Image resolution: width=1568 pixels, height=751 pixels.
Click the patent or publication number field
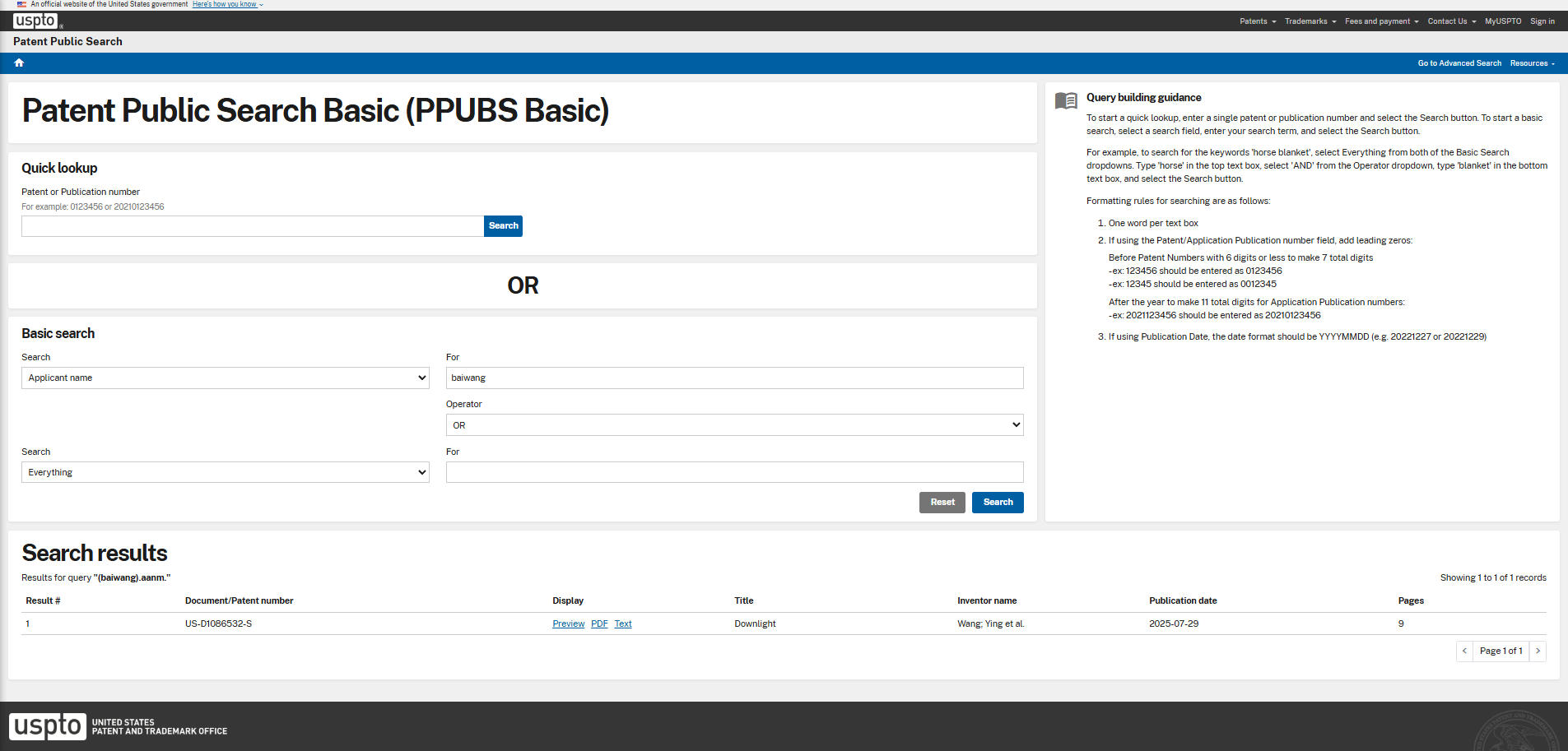pos(252,226)
